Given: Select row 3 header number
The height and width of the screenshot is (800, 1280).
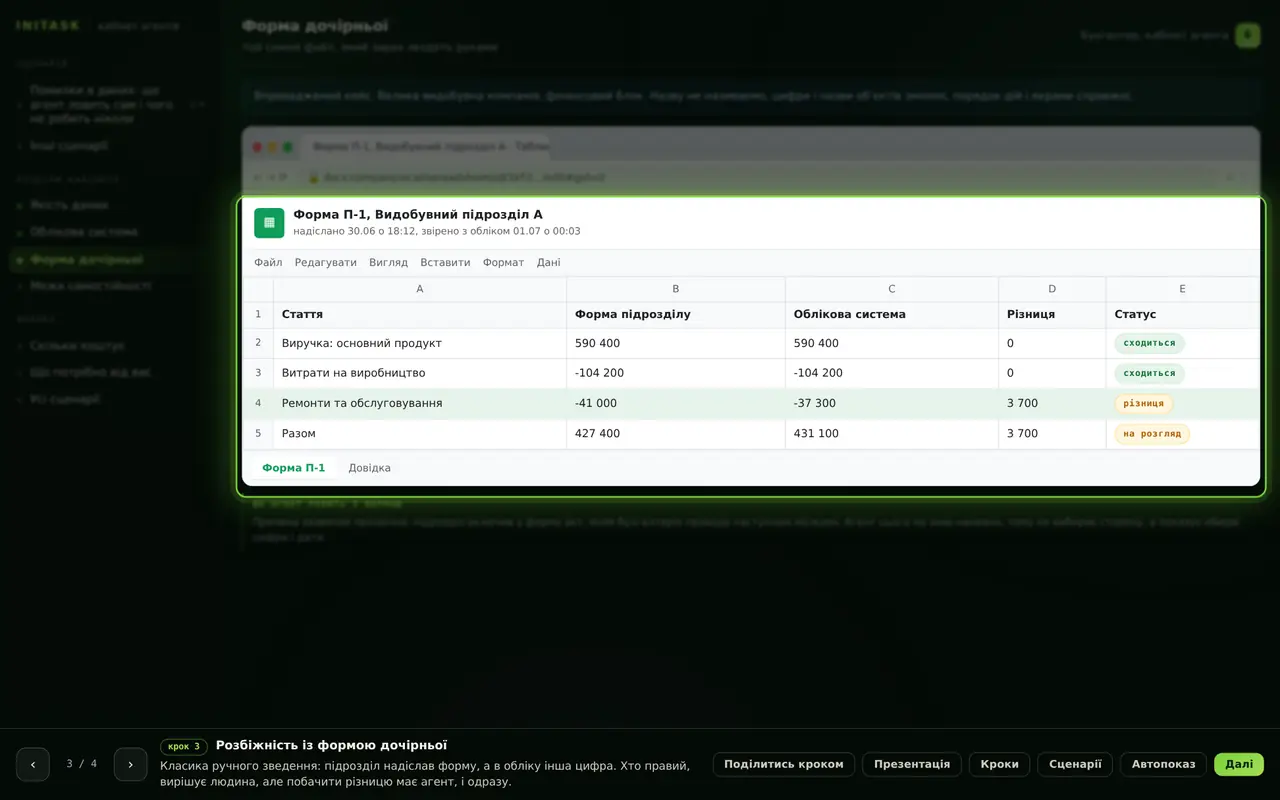Looking at the screenshot, I should [x=258, y=373].
